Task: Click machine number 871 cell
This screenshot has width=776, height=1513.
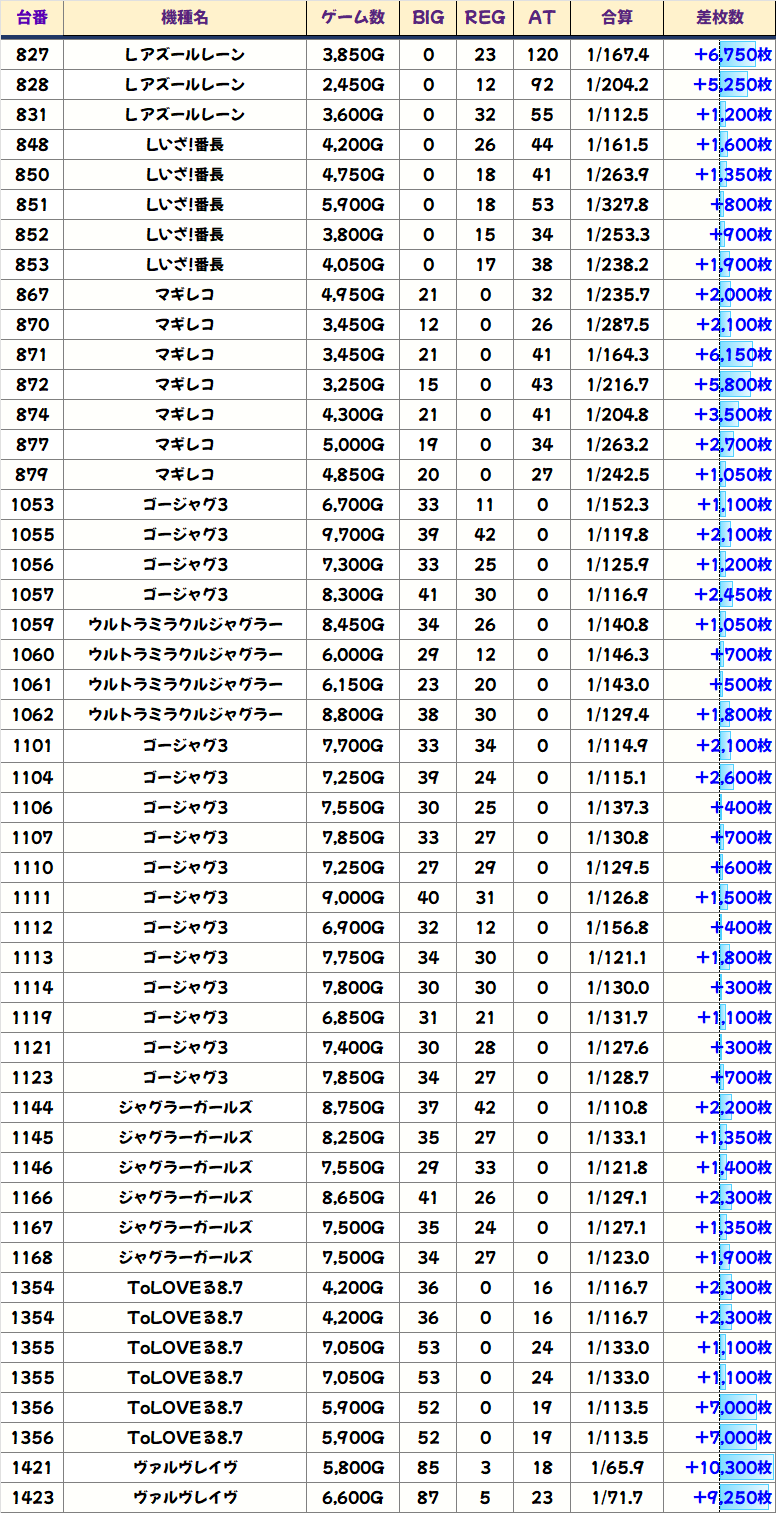Action: click(x=32, y=355)
